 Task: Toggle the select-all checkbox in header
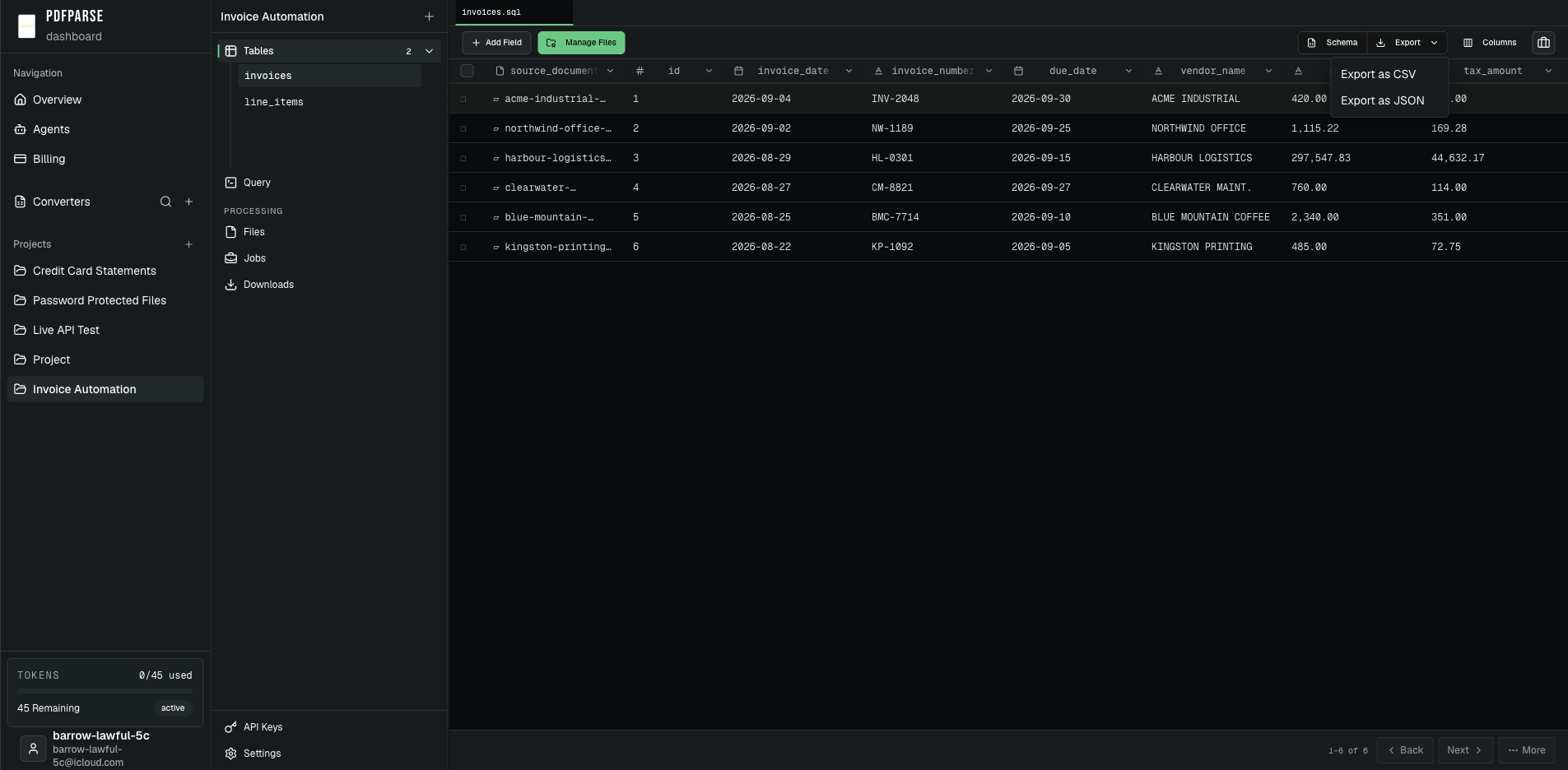467,71
